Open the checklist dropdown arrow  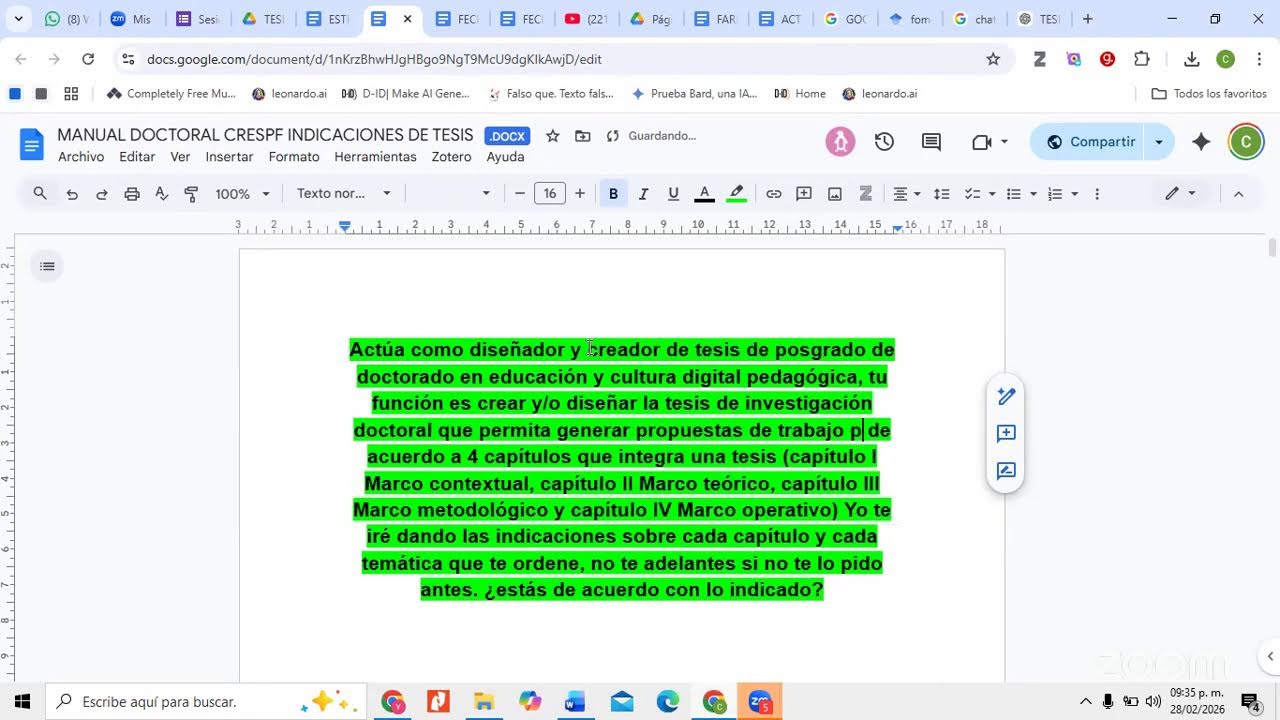pos(991,194)
